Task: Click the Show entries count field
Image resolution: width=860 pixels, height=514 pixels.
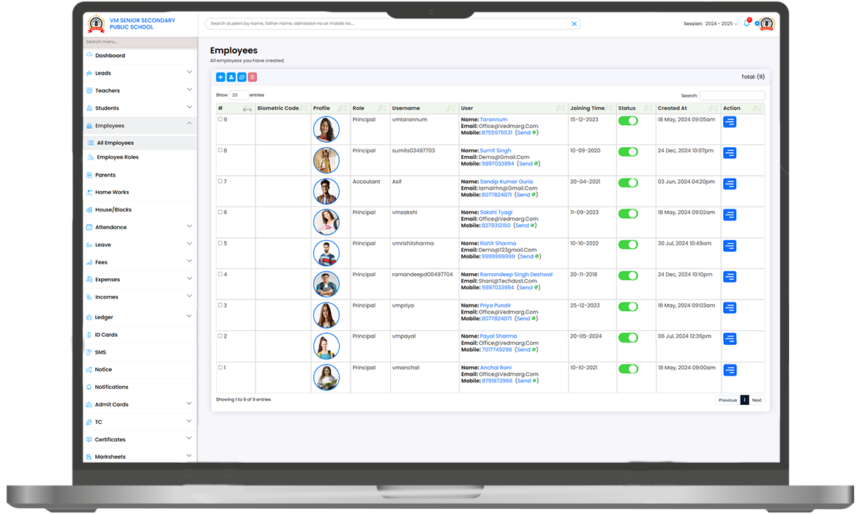Action: [239, 95]
